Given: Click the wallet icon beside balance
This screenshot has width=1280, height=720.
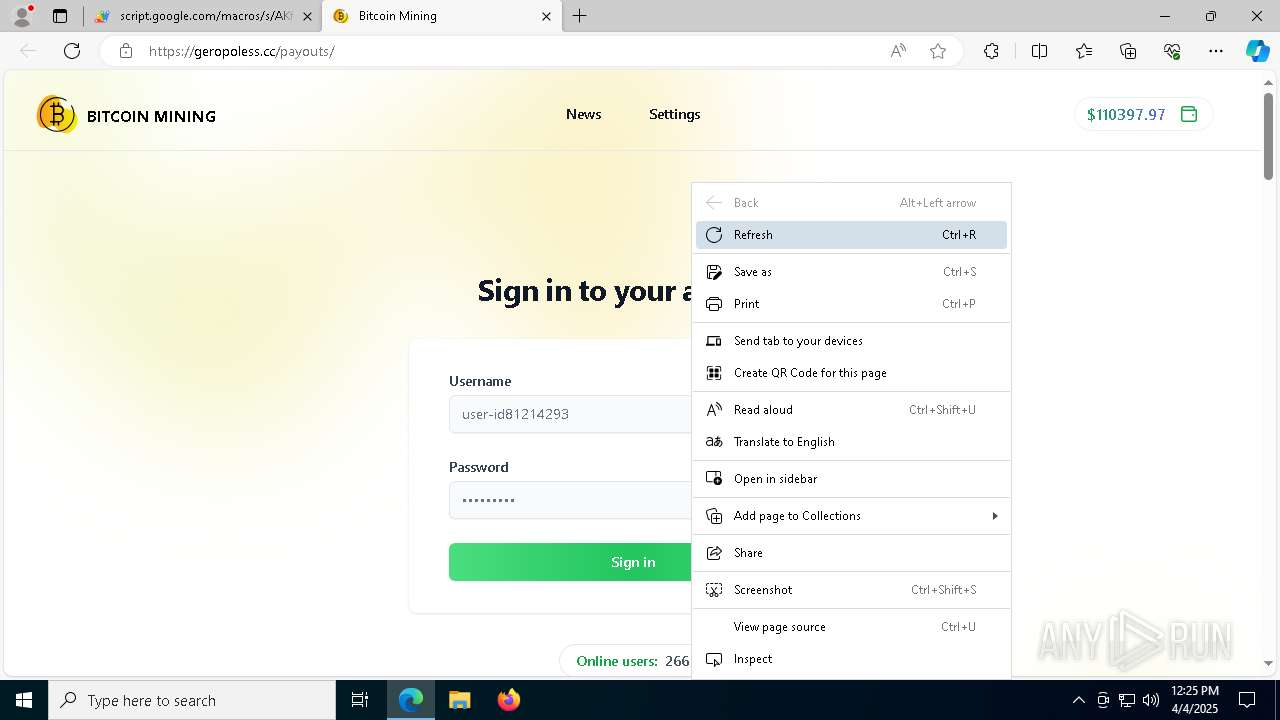Looking at the screenshot, I should tap(1189, 114).
